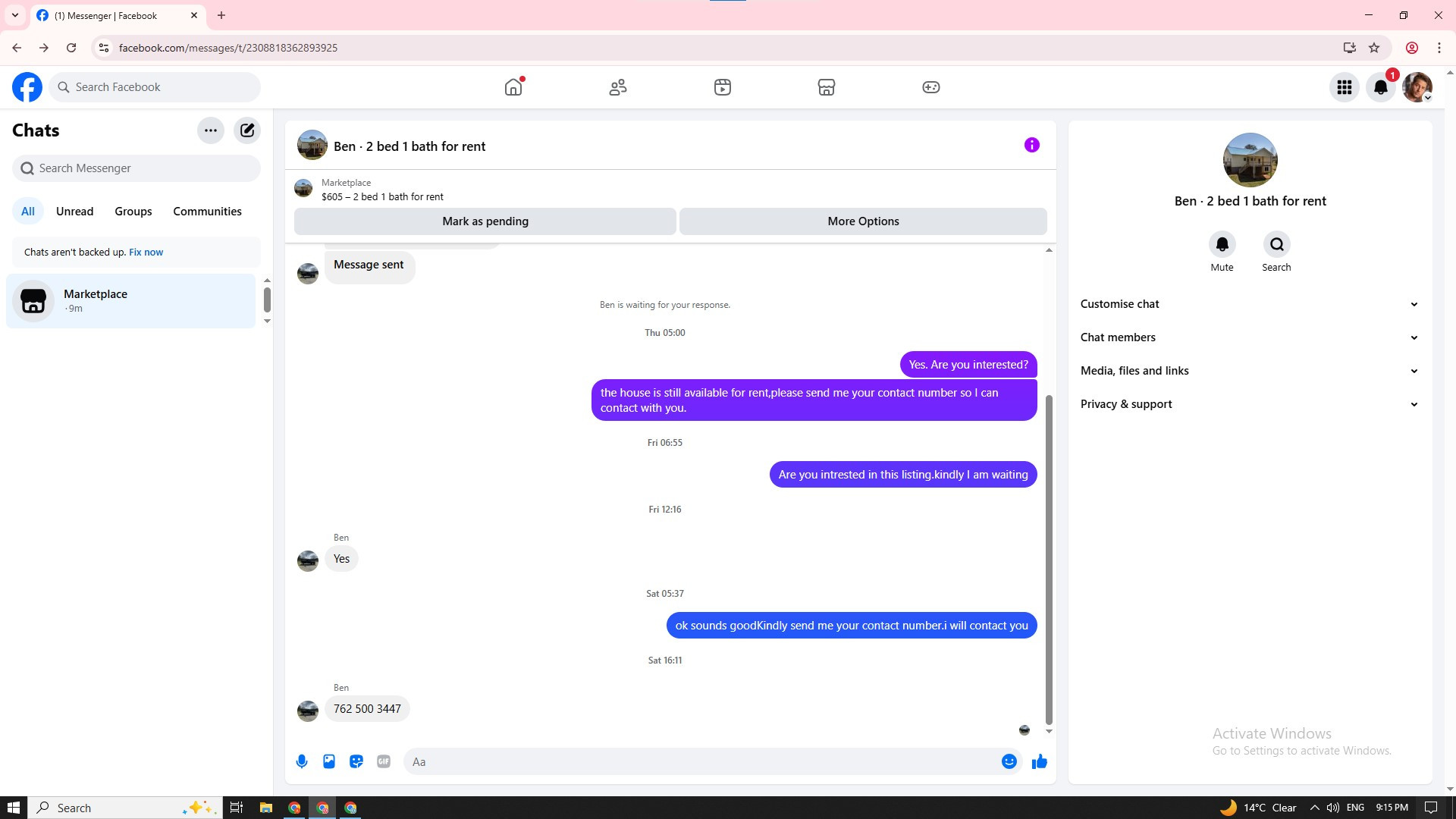Viewport: 1456px width, 819px height.
Task: Toggle conversation information panel icon
Action: (1032, 145)
